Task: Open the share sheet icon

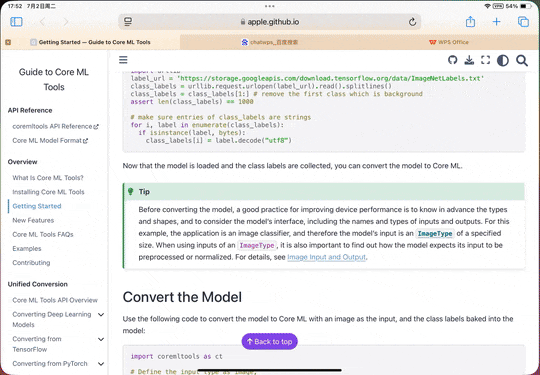Action: (470, 22)
